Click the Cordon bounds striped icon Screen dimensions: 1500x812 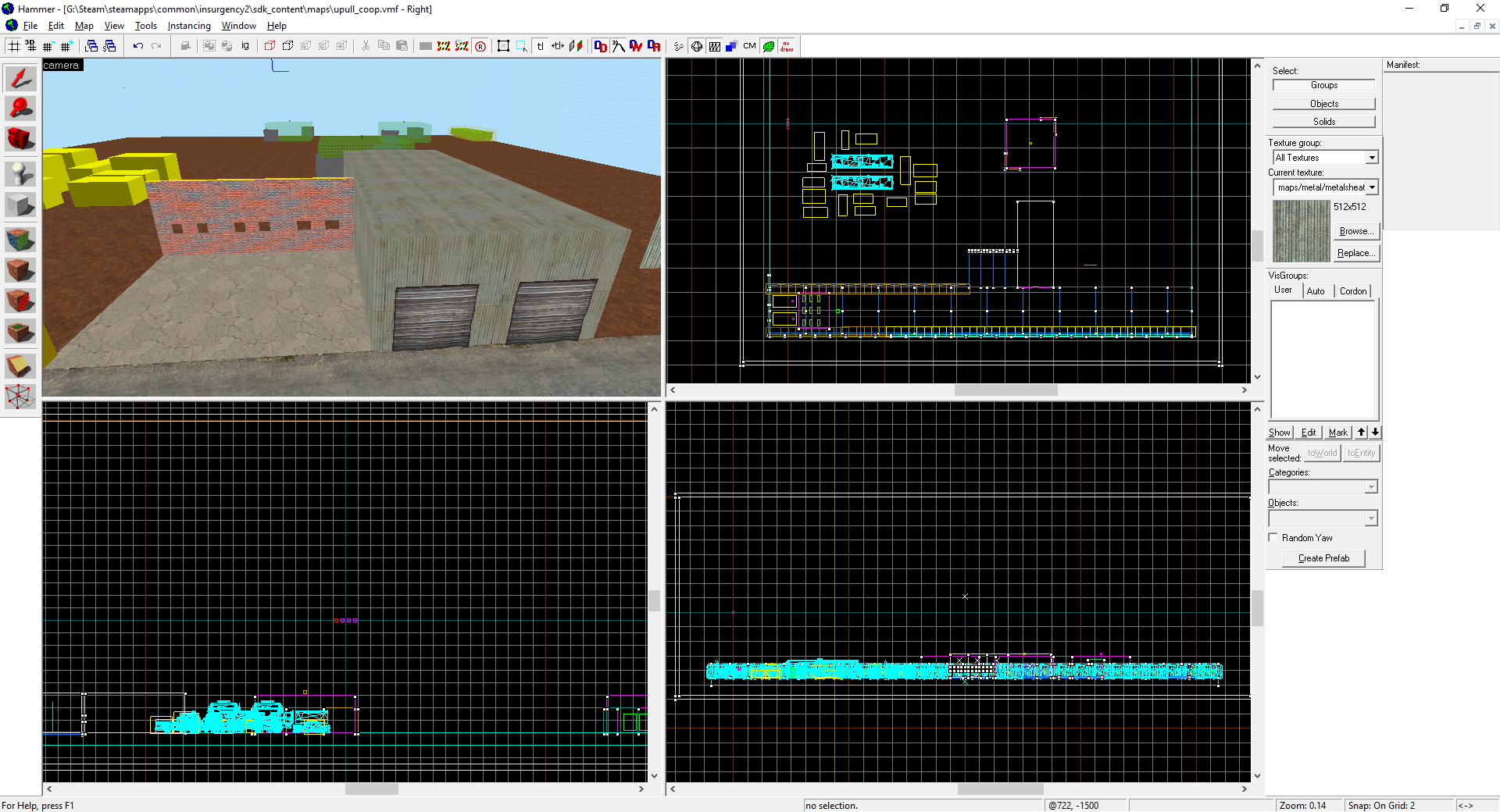tap(444, 46)
